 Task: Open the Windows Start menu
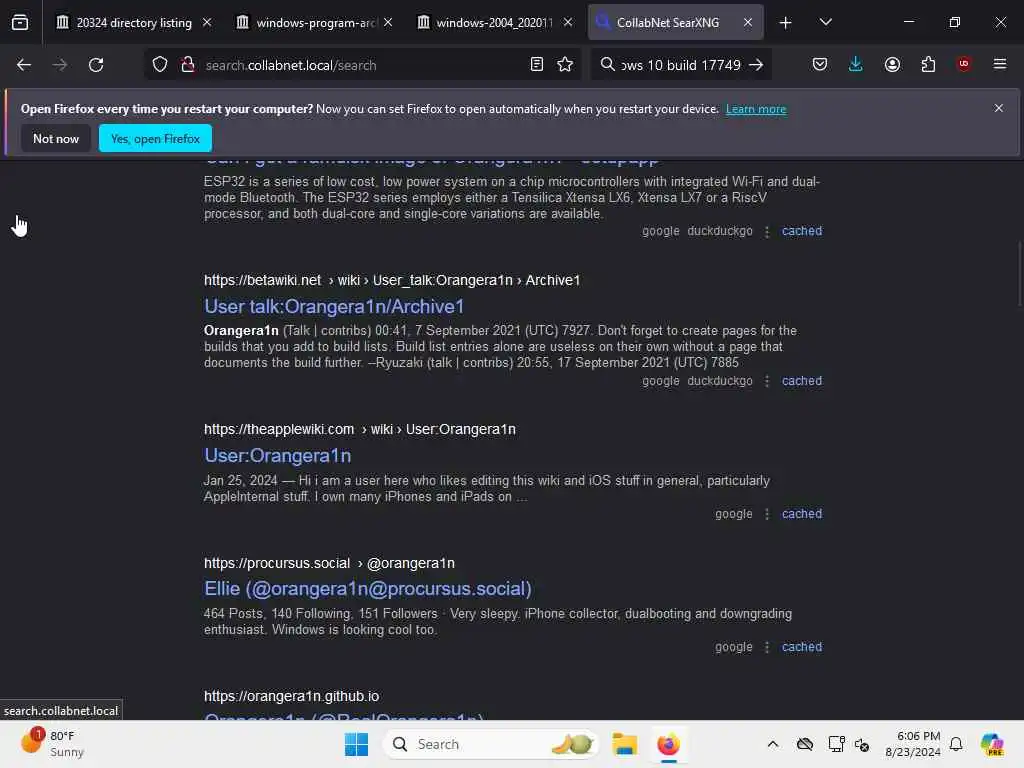(x=357, y=744)
